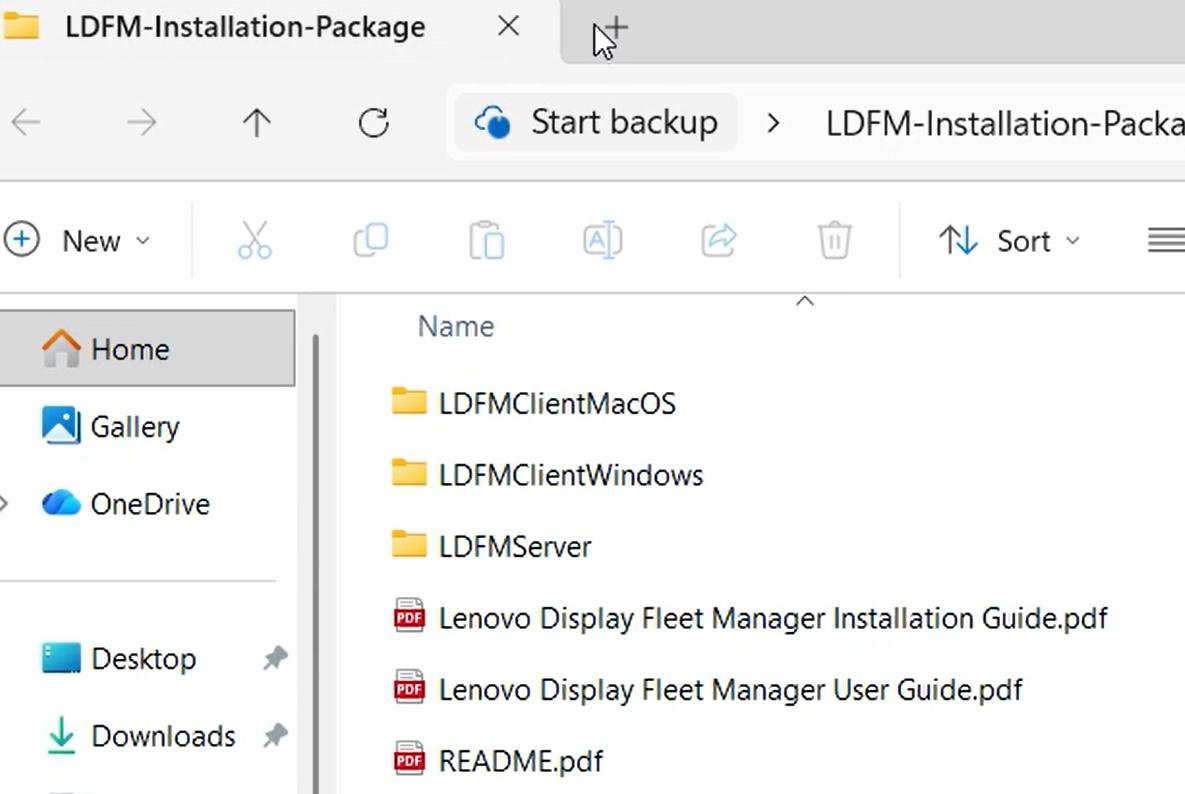Click the Paste clipboard icon
The image size is (1185, 794).
[x=487, y=240]
